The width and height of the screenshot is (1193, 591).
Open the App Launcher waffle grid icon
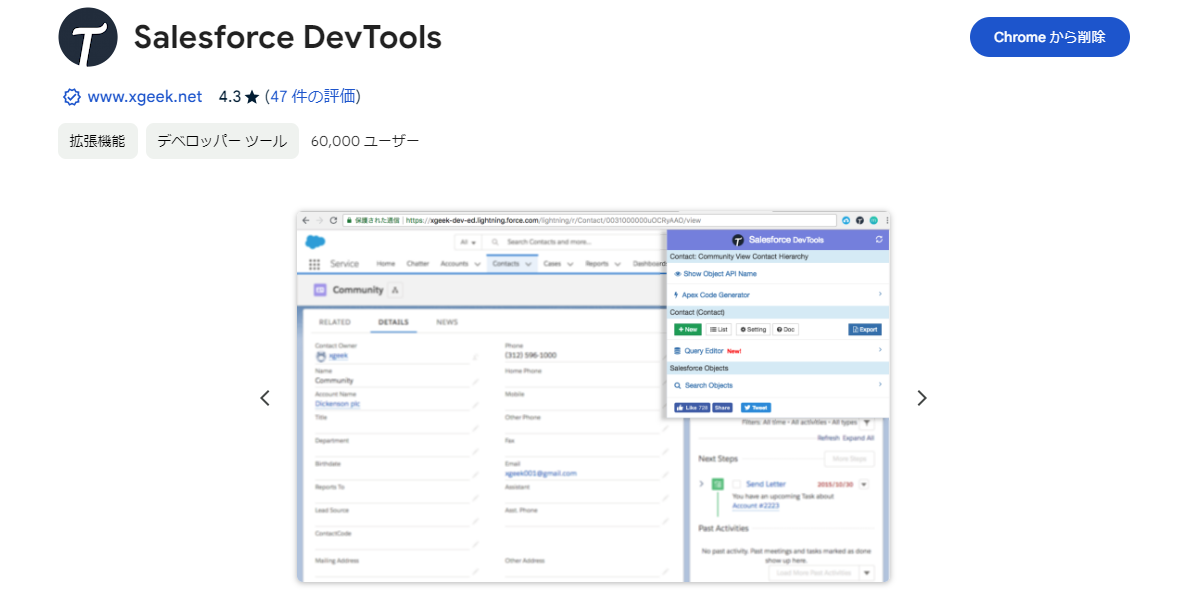(x=314, y=263)
